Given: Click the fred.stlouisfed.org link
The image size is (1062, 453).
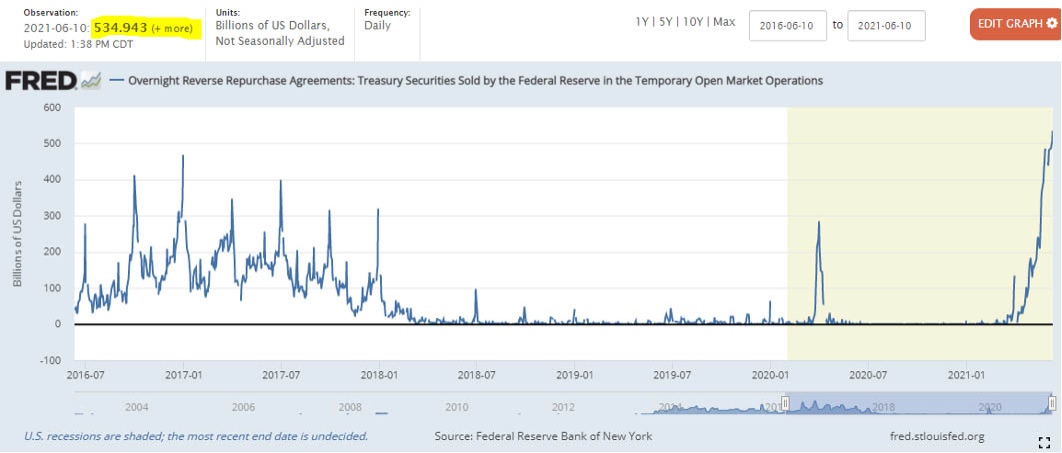Looking at the screenshot, I should [x=937, y=436].
